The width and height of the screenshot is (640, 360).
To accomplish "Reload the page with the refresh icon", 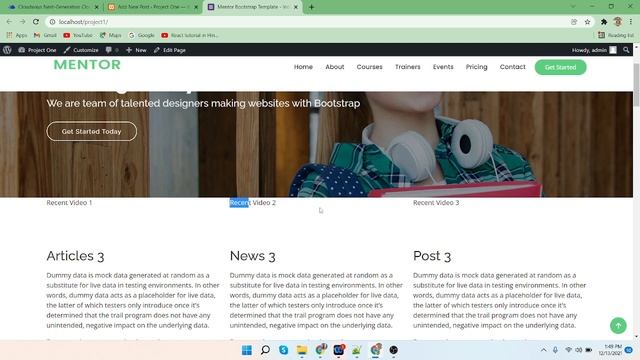I will click(x=36, y=22).
